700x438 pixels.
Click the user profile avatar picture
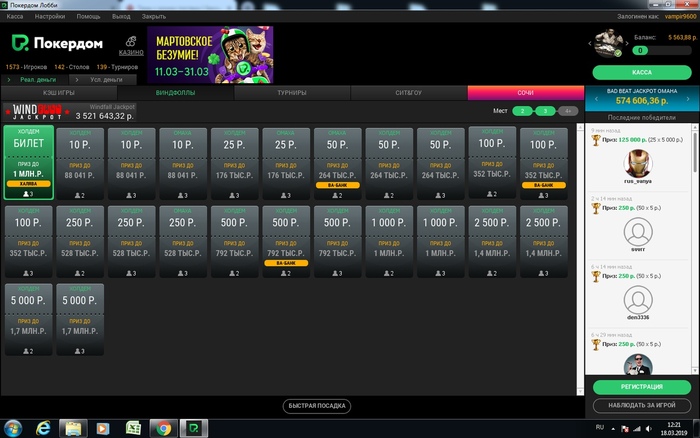[608, 43]
